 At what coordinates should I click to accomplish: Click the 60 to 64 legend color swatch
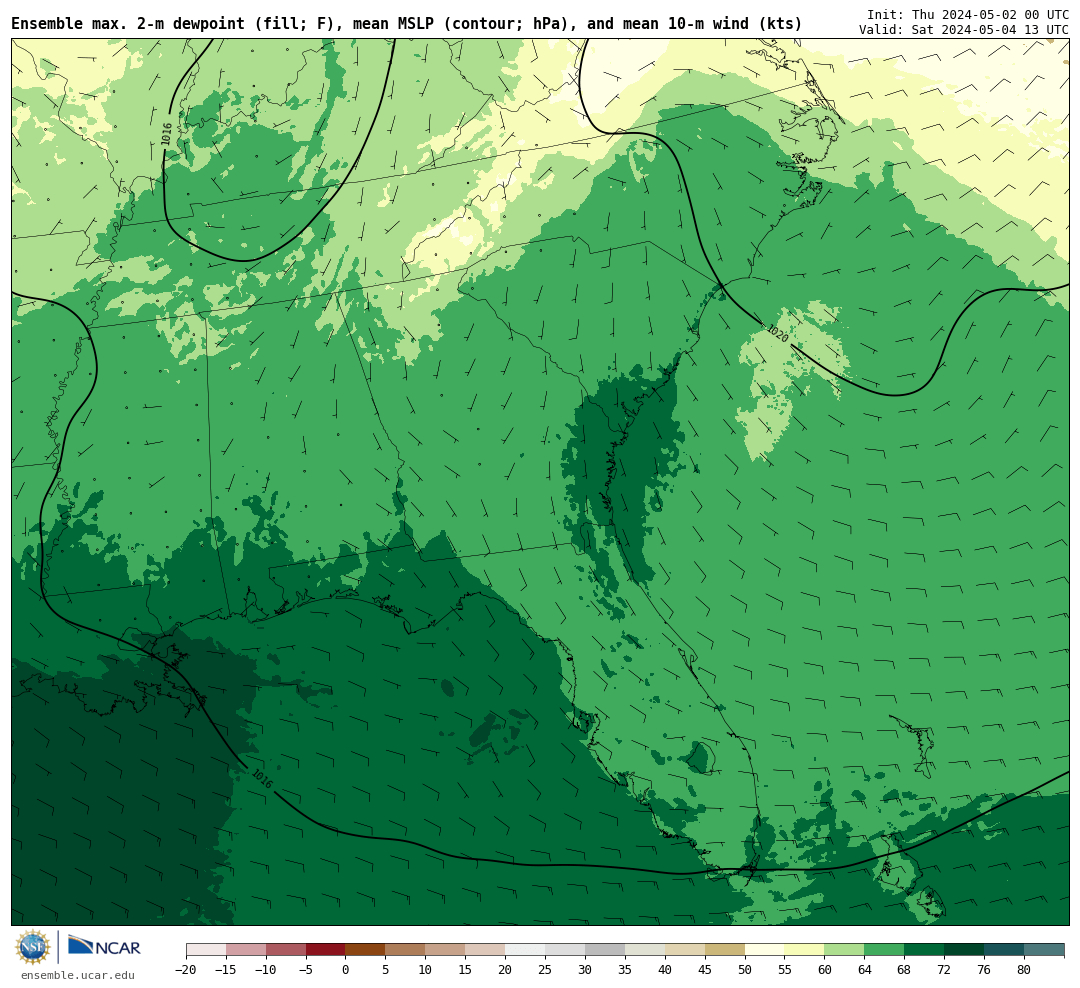click(x=845, y=950)
